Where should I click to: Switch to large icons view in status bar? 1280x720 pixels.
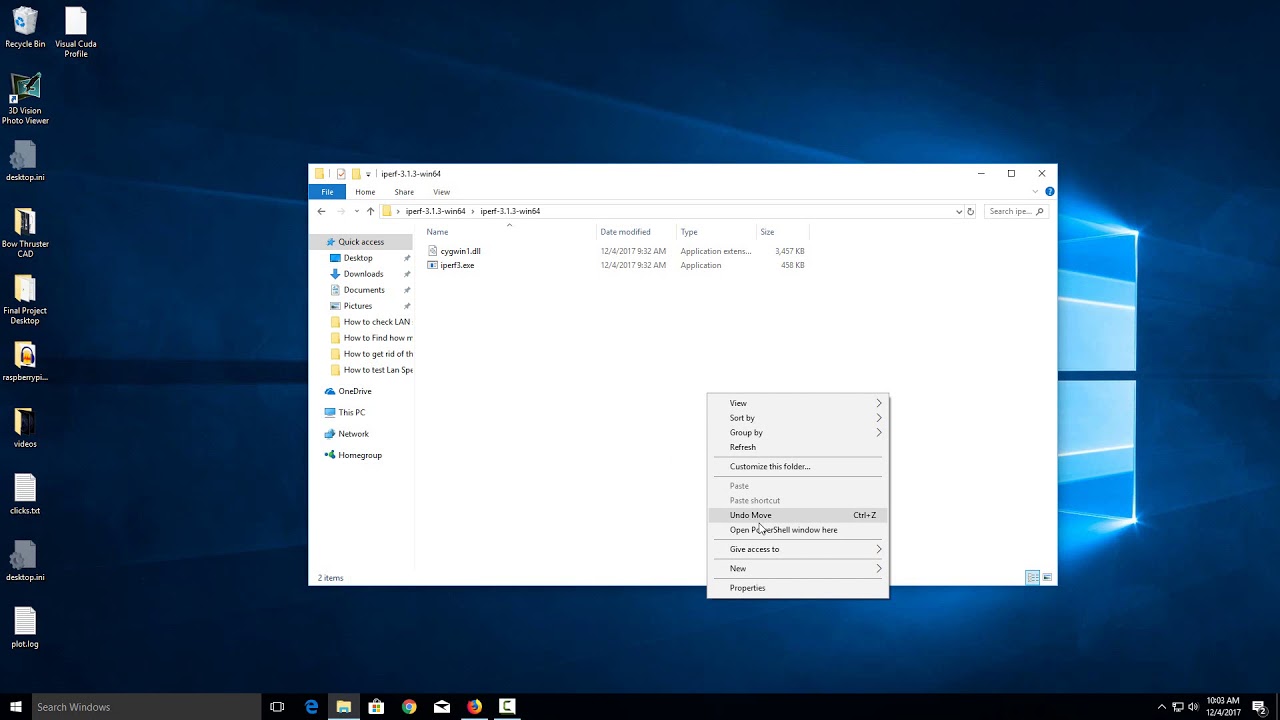pos(1047,578)
